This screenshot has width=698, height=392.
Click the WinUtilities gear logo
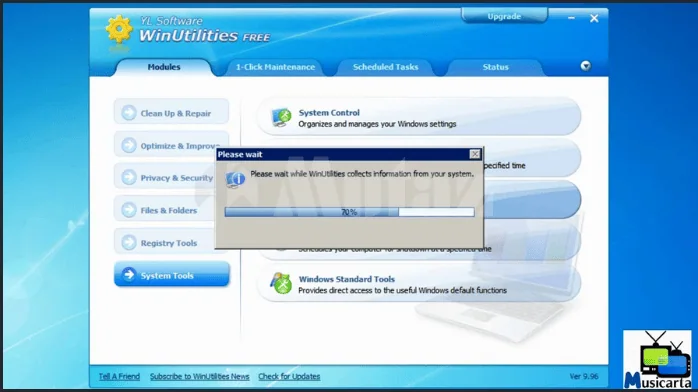[x=119, y=29]
